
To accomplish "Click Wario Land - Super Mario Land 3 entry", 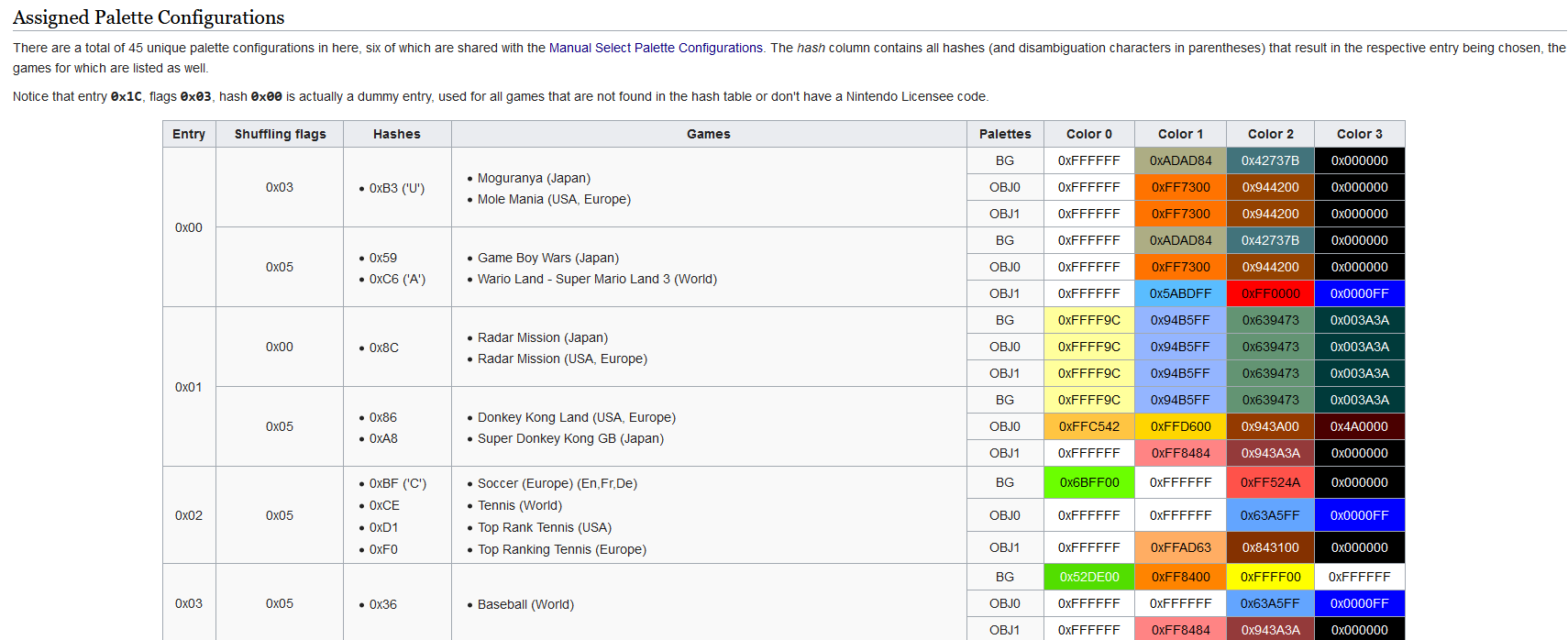I will pyautogui.click(x=597, y=279).
